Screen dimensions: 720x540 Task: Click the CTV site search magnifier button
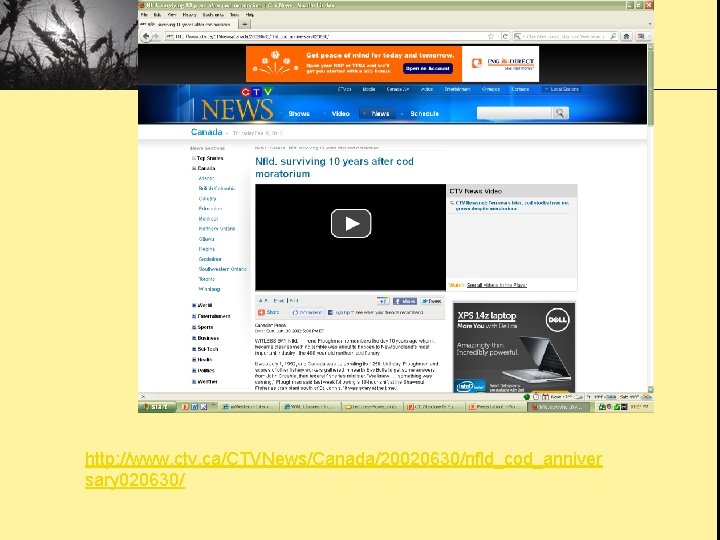560,113
